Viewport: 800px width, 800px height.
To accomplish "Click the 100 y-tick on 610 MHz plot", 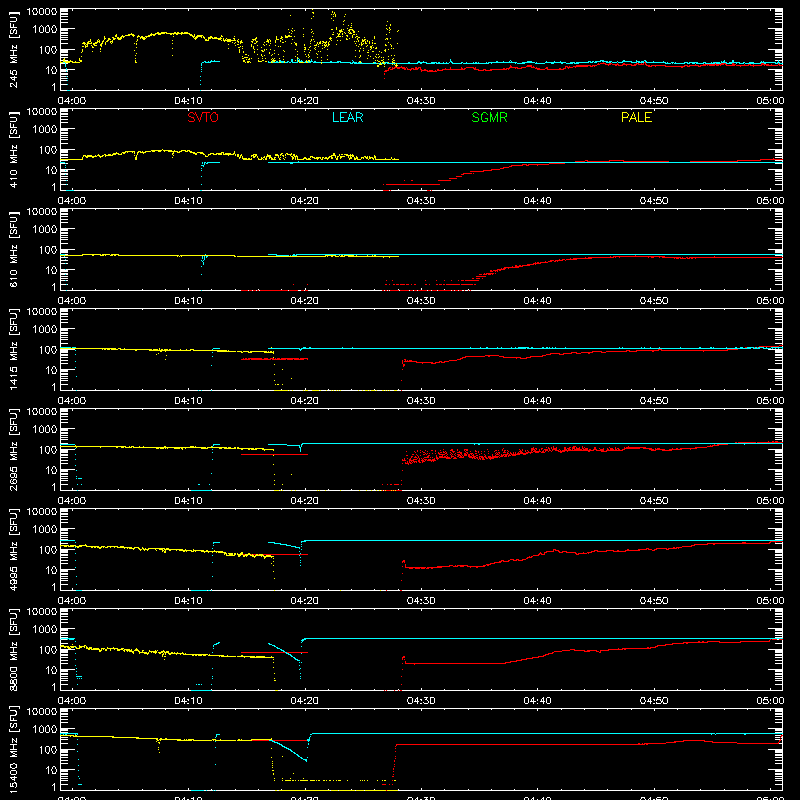I will coord(48,250).
